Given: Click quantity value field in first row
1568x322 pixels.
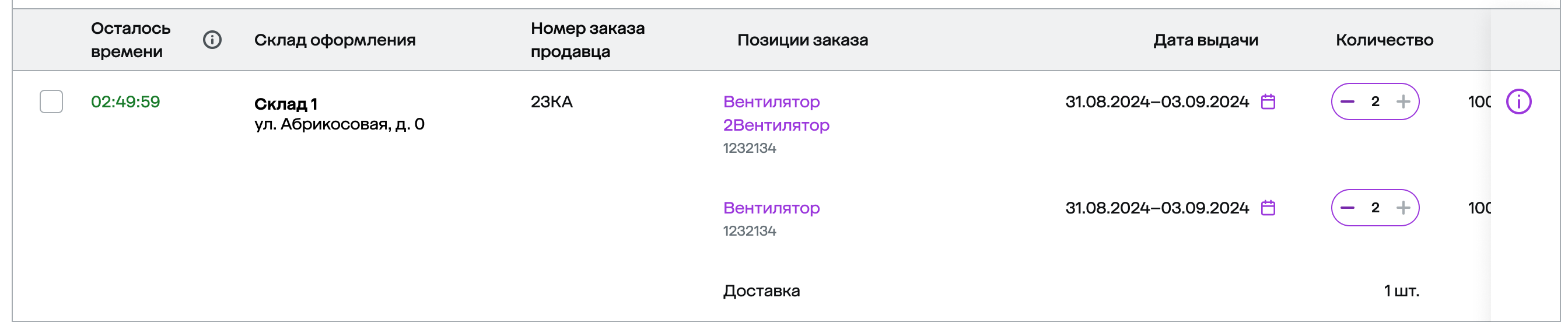Looking at the screenshot, I should coord(1375,101).
